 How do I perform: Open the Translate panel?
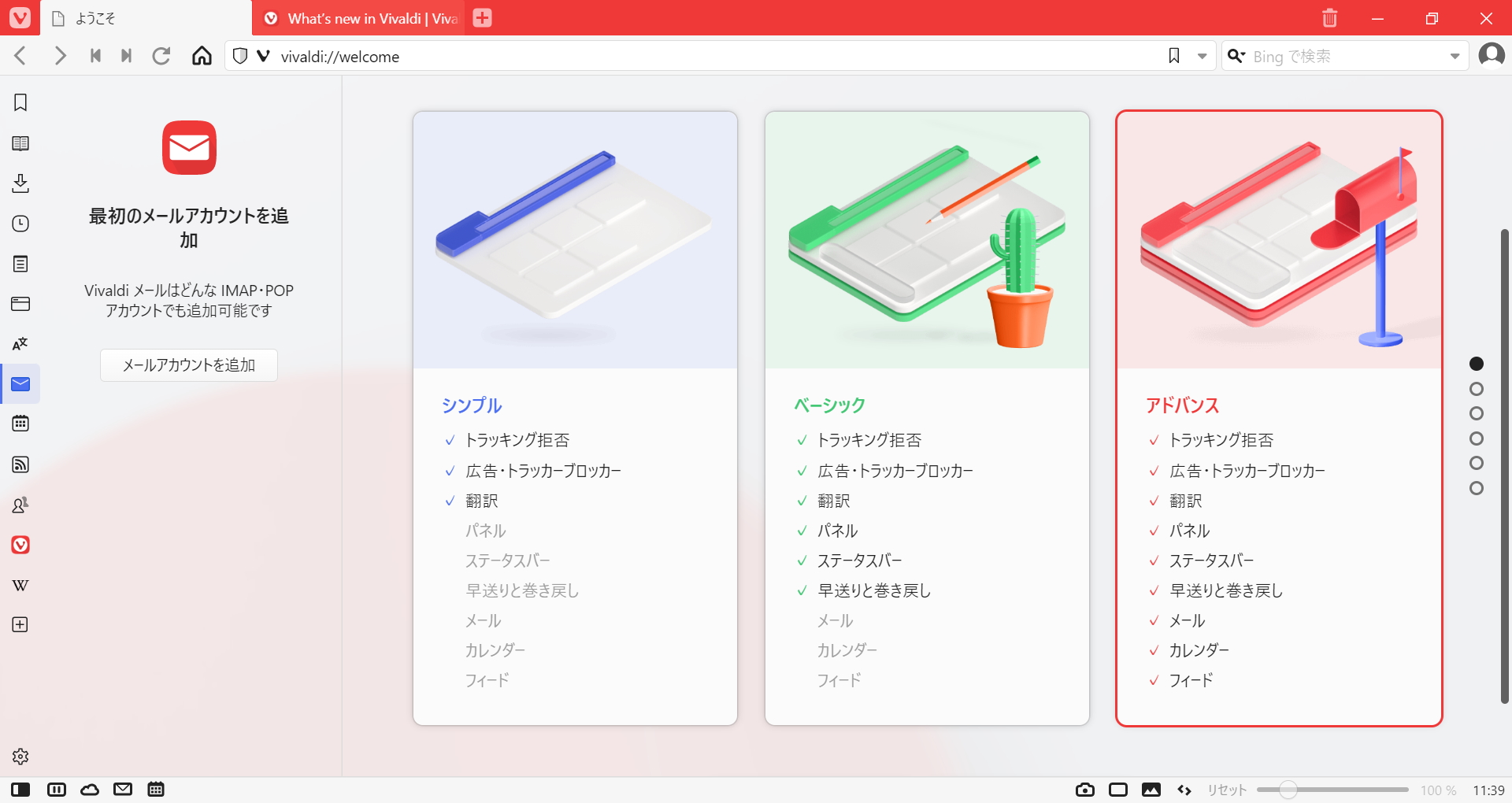pyautogui.click(x=20, y=344)
